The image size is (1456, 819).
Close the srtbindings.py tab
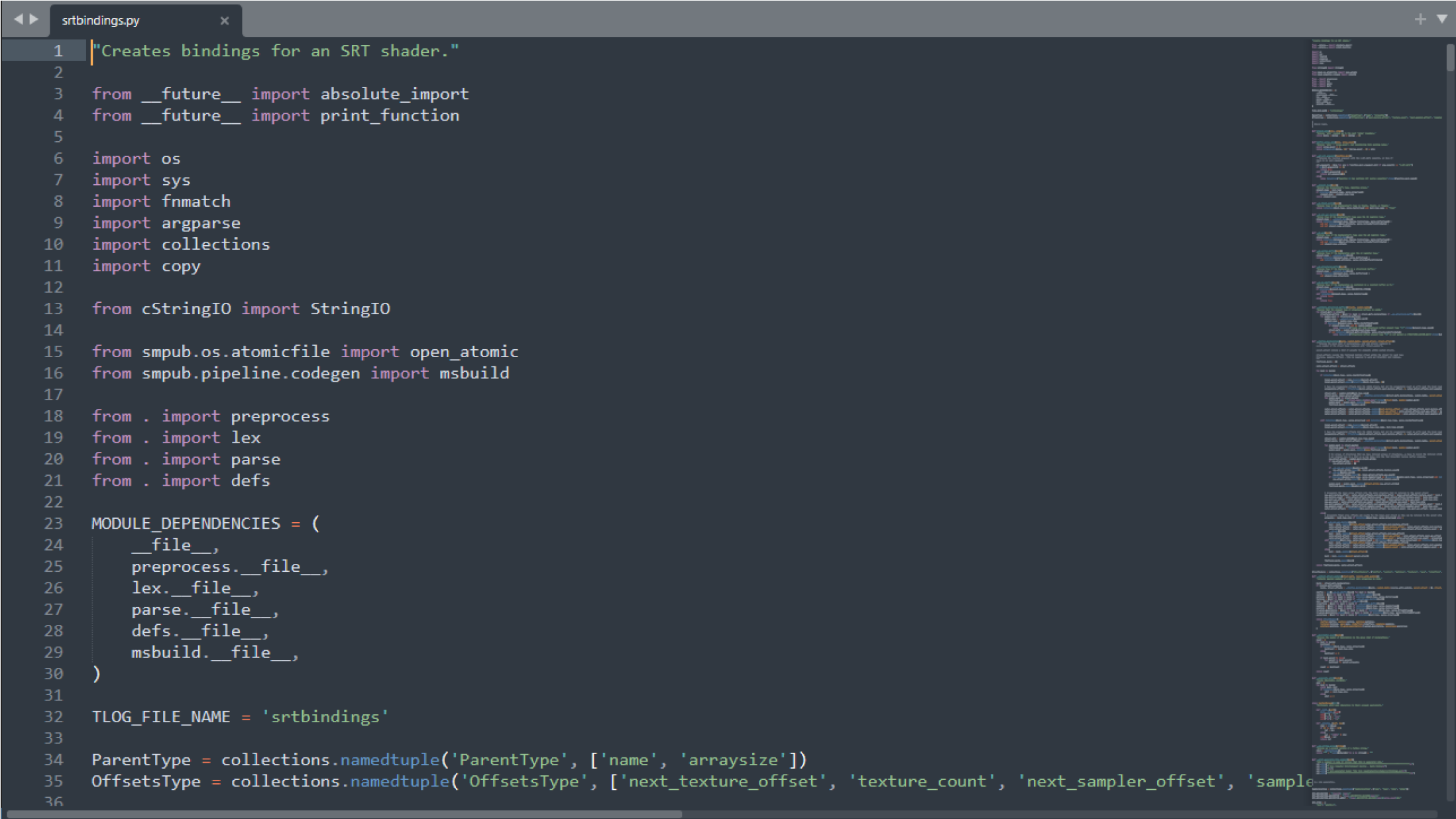(225, 21)
